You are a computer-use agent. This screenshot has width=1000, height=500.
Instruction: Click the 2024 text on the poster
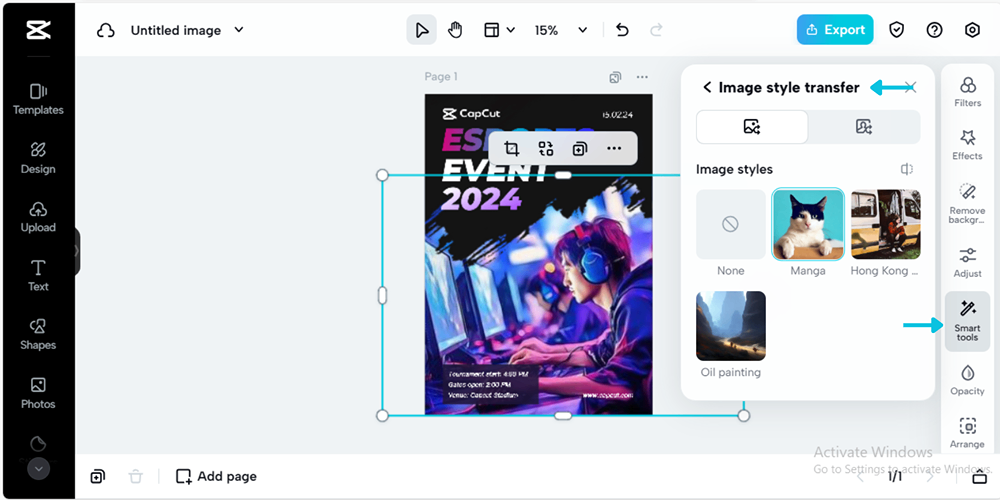pyautogui.click(x=481, y=199)
